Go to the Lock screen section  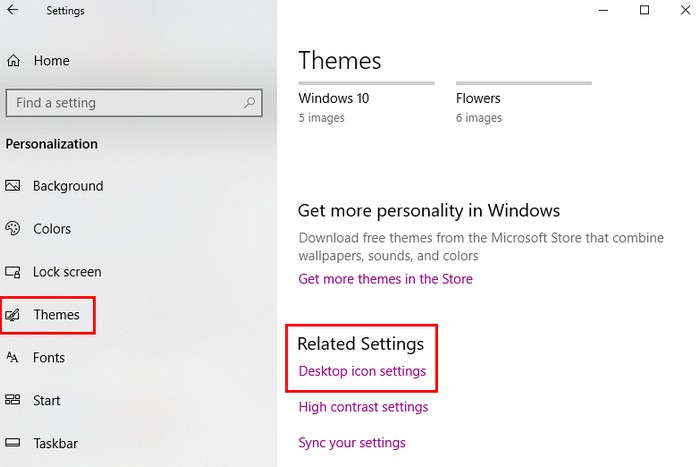[67, 272]
